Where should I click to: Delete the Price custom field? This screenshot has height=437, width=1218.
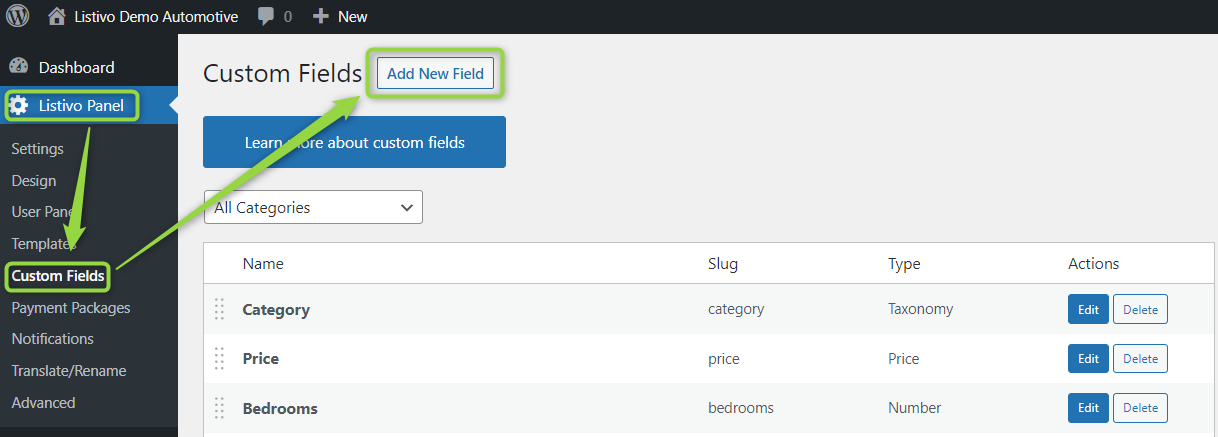coord(1140,358)
